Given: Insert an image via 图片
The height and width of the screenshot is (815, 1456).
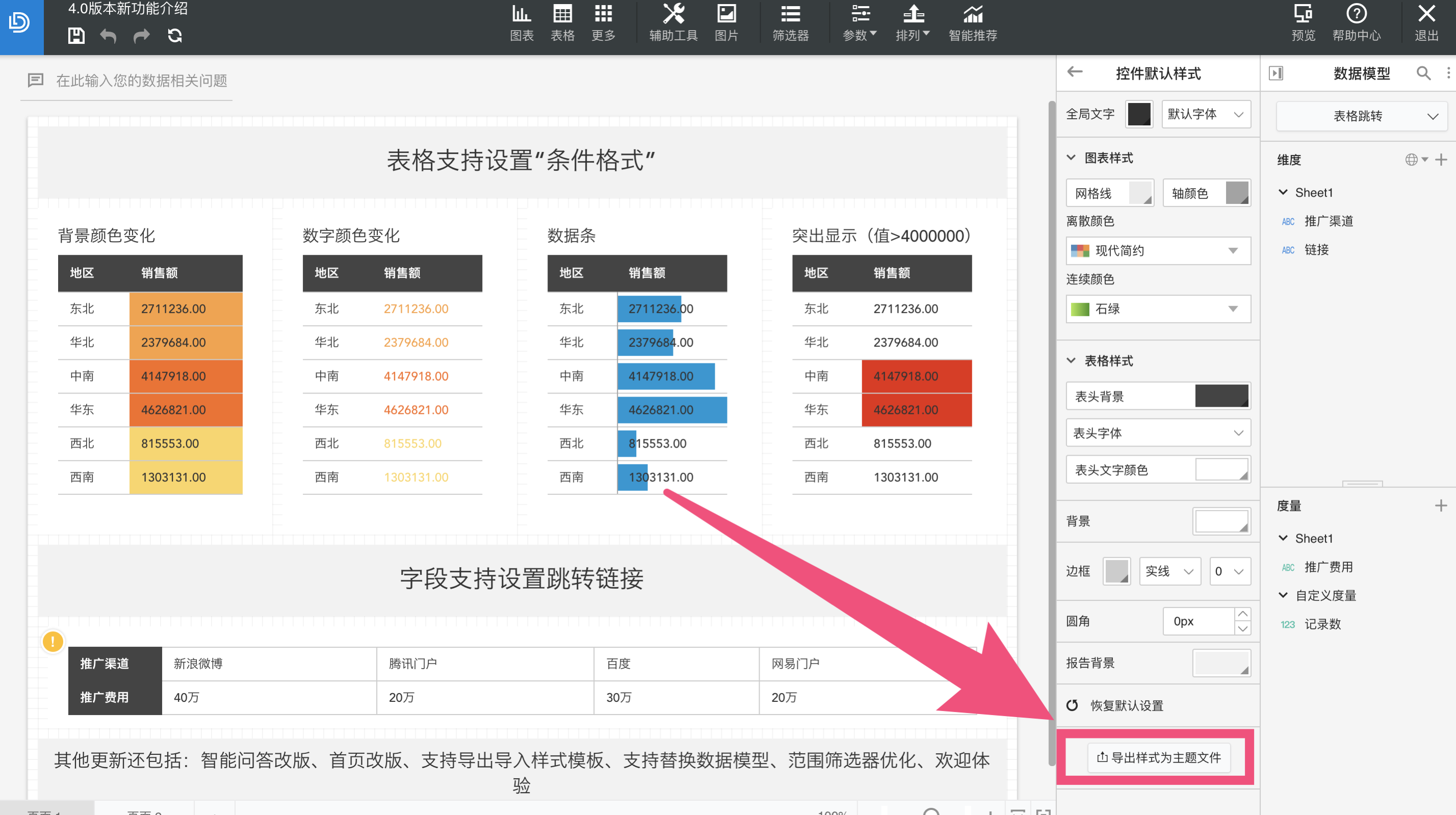Looking at the screenshot, I should pyautogui.click(x=726, y=22).
